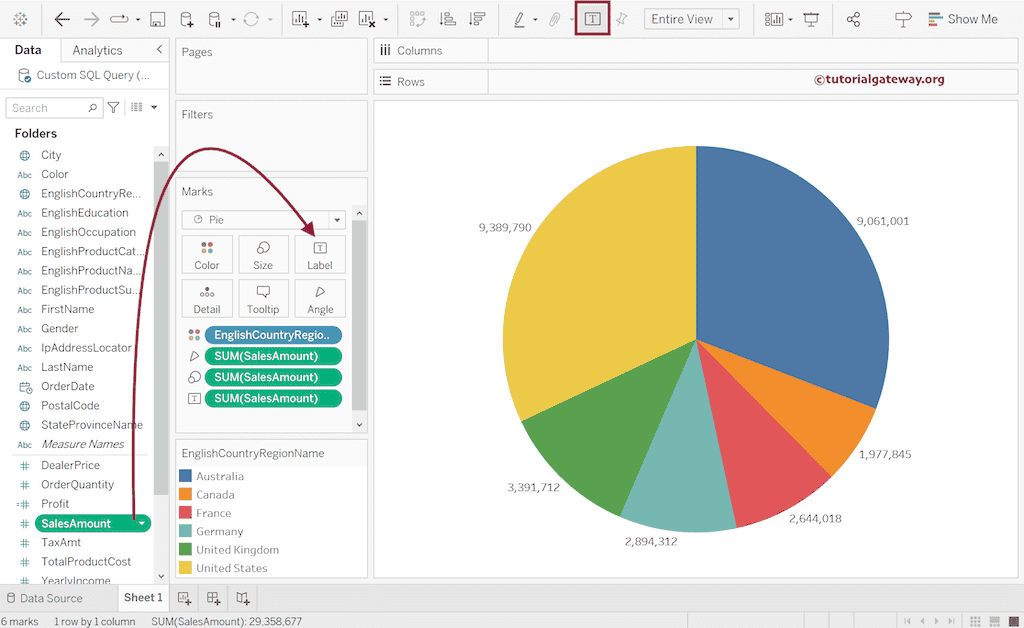
Task: Switch to the Analytics tab
Action: coord(97,50)
